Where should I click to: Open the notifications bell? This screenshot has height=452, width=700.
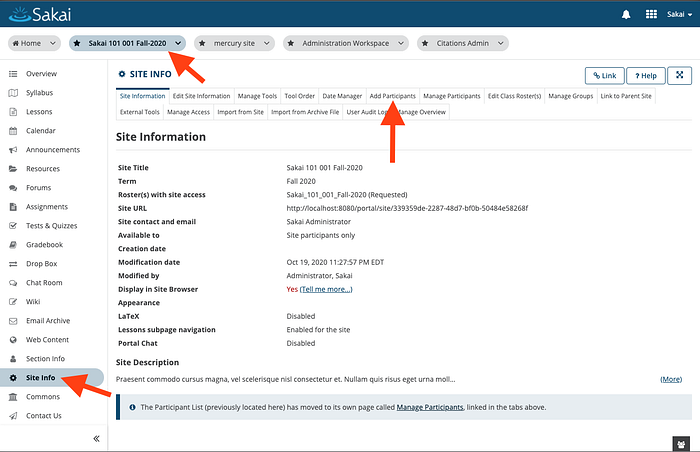[x=626, y=15]
